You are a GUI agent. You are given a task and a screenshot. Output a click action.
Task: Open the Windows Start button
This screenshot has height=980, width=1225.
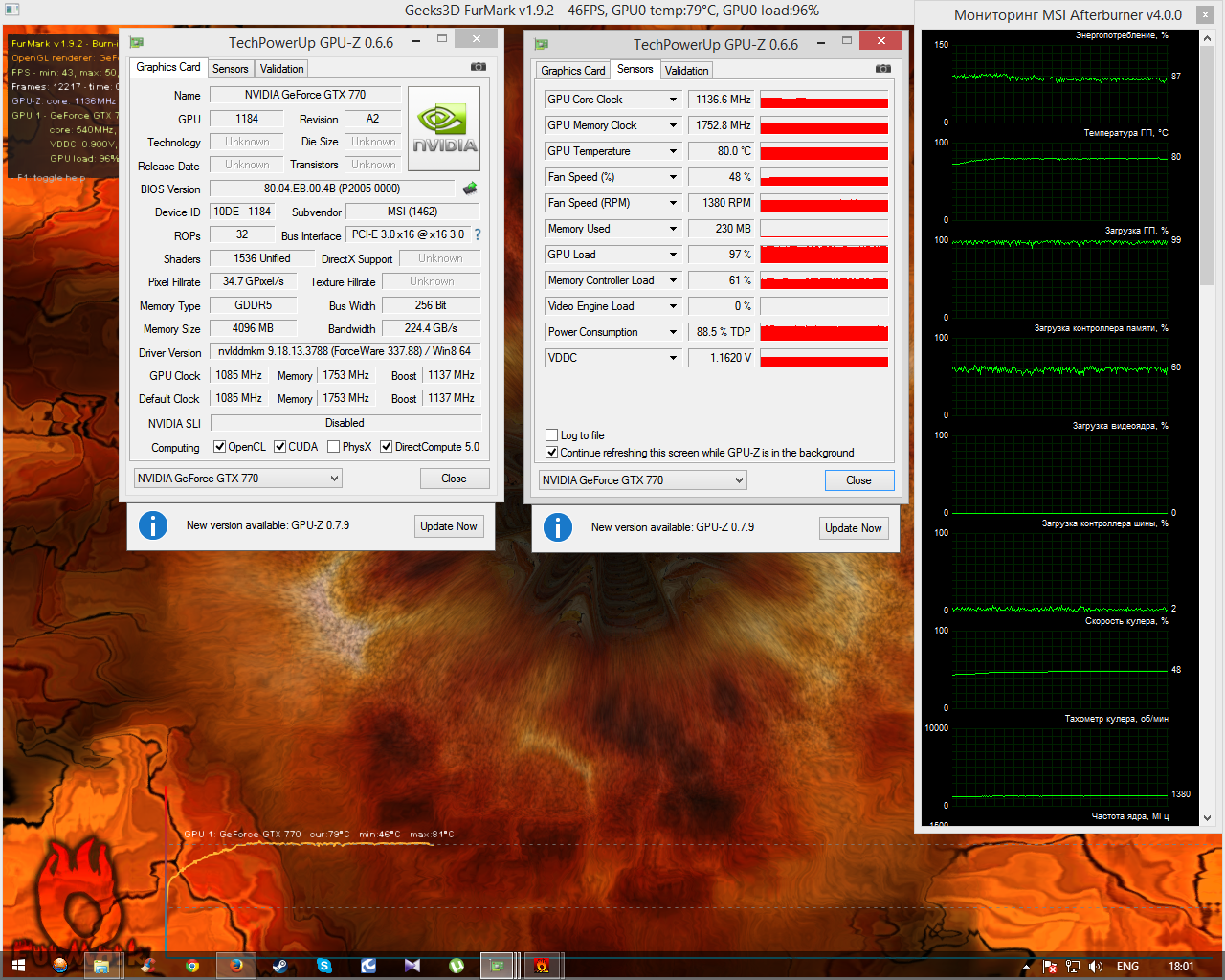[18, 966]
